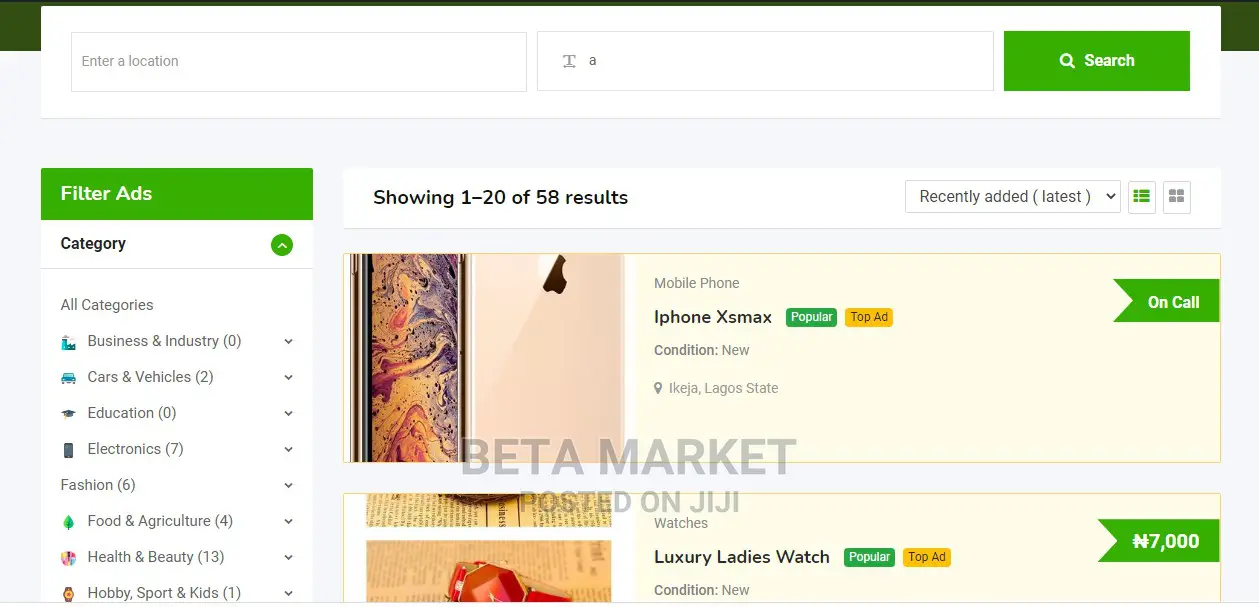Click the Cars & Vehicles car icon
The width and height of the screenshot is (1259, 607).
tap(68, 378)
